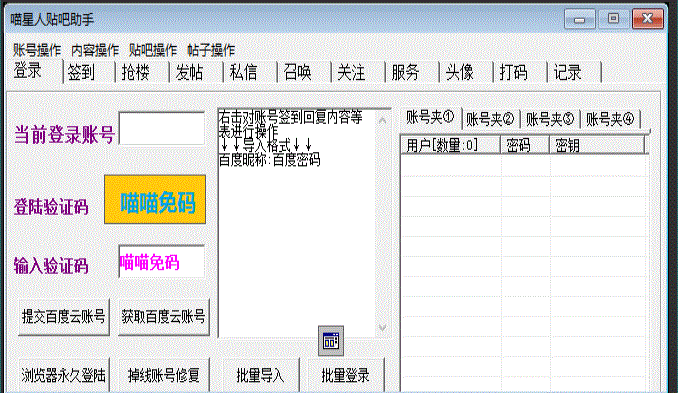678x393 pixels.
Task: Click the 百度昵称:百度密码 text line
Action: (269, 160)
